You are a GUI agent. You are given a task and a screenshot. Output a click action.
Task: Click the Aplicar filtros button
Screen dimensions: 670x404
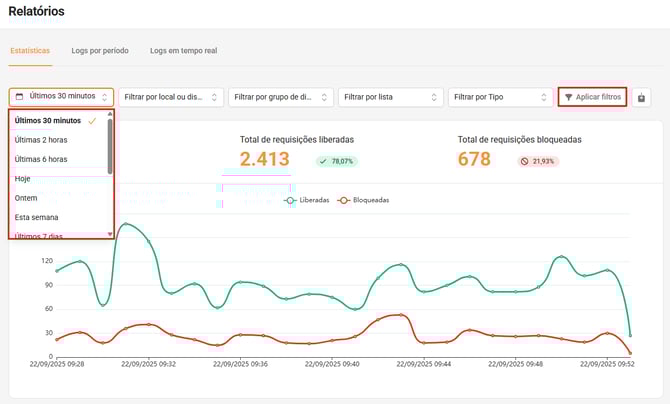[592, 97]
